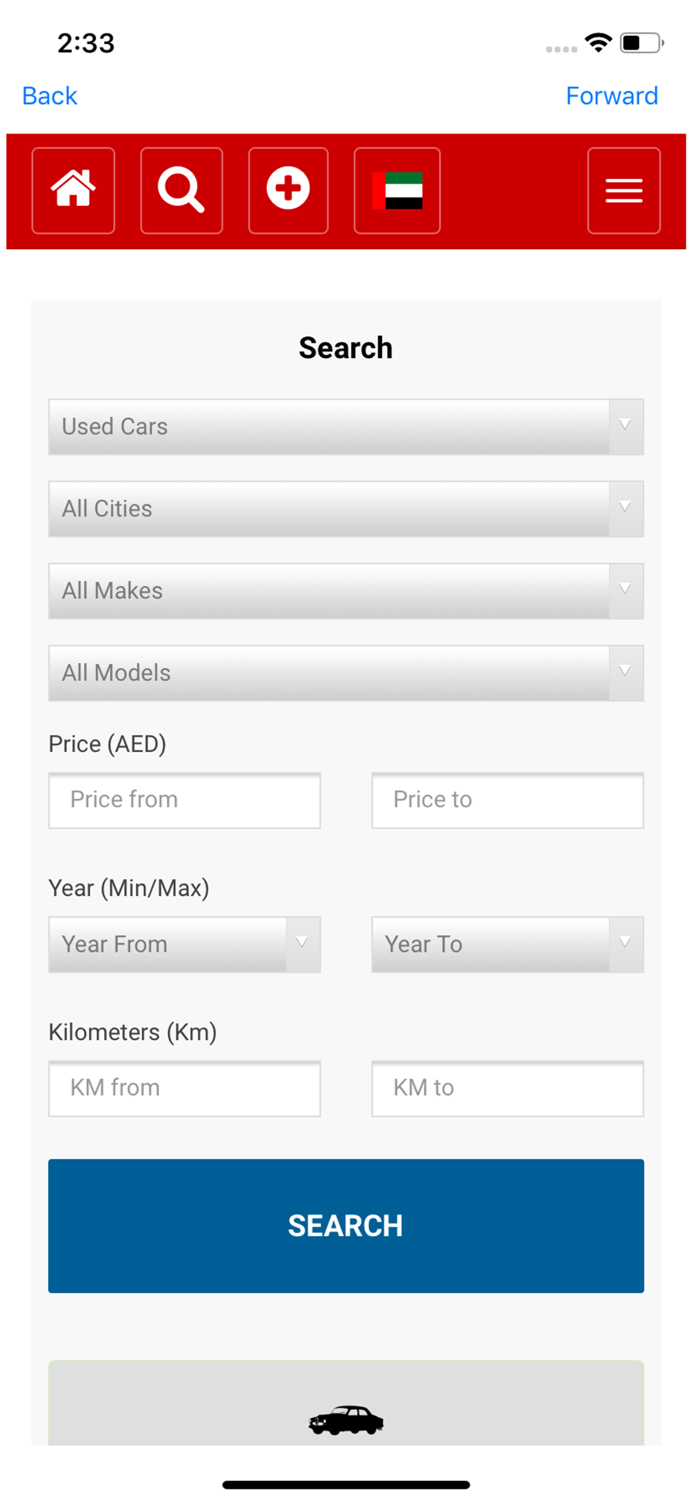This screenshot has height=1500, width=693.
Task: Select the search magnifier icon
Action: 181,190
